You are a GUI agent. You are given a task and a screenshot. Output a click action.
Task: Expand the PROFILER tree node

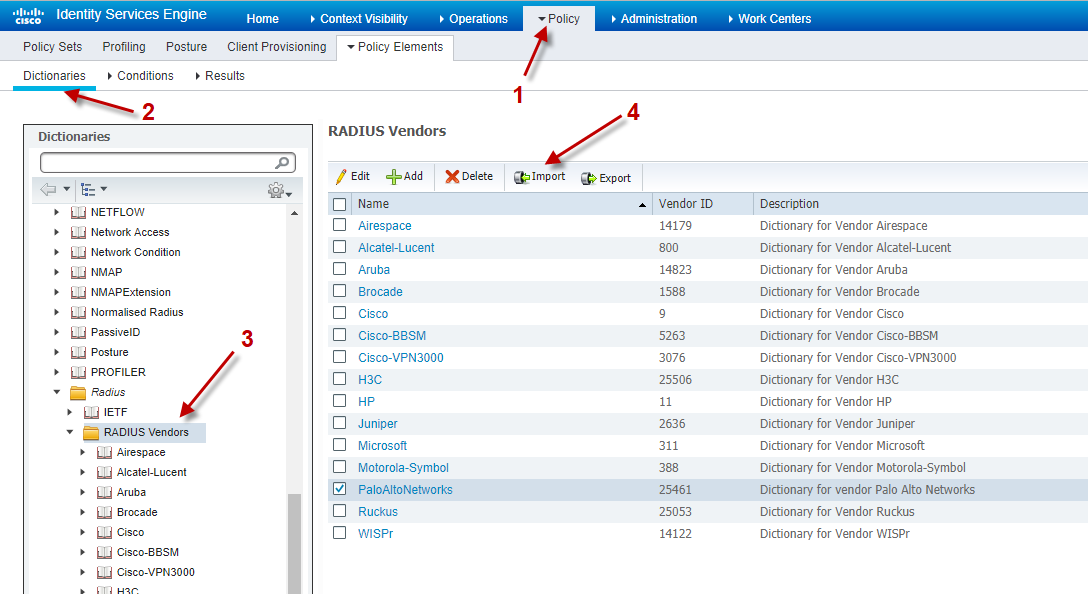(57, 373)
